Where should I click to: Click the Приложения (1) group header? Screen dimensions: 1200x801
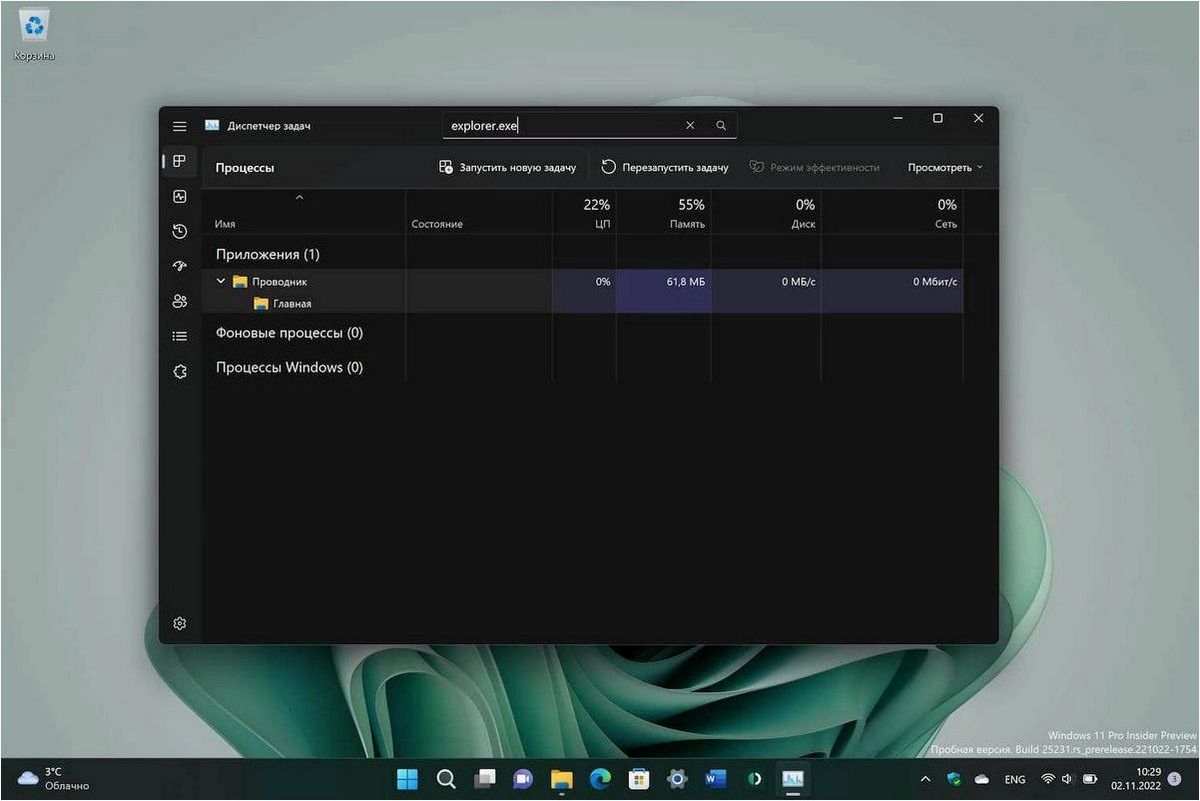click(x=268, y=254)
